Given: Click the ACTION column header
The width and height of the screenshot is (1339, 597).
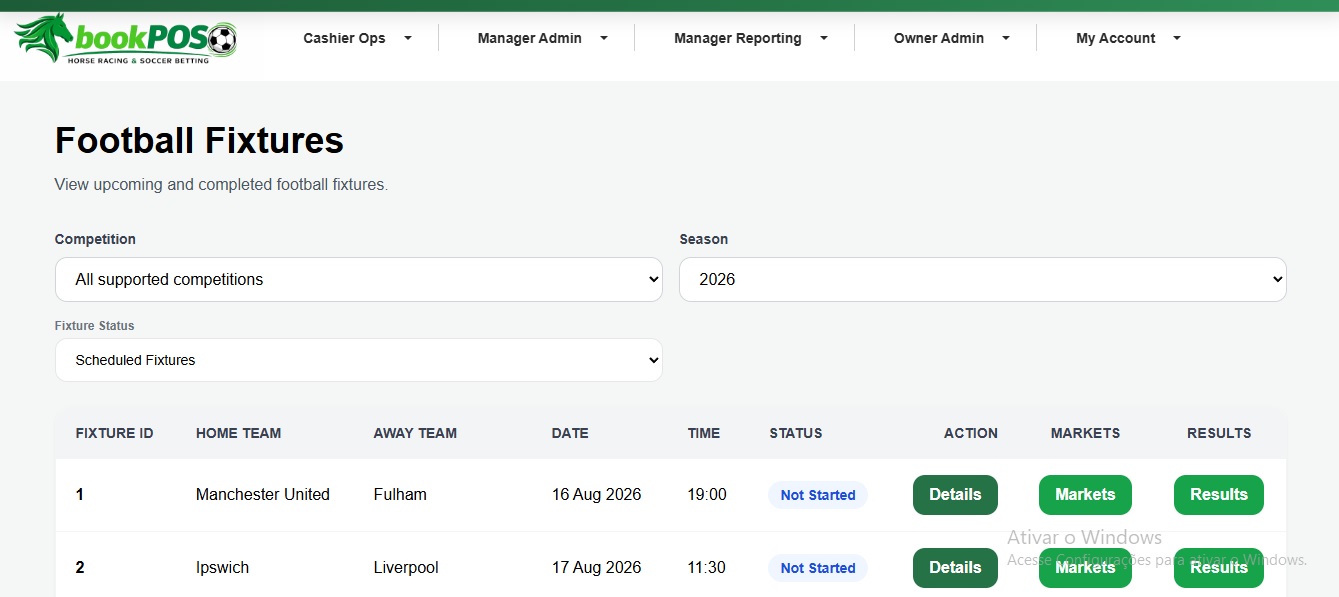Looking at the screenshot, I should 971,433.
